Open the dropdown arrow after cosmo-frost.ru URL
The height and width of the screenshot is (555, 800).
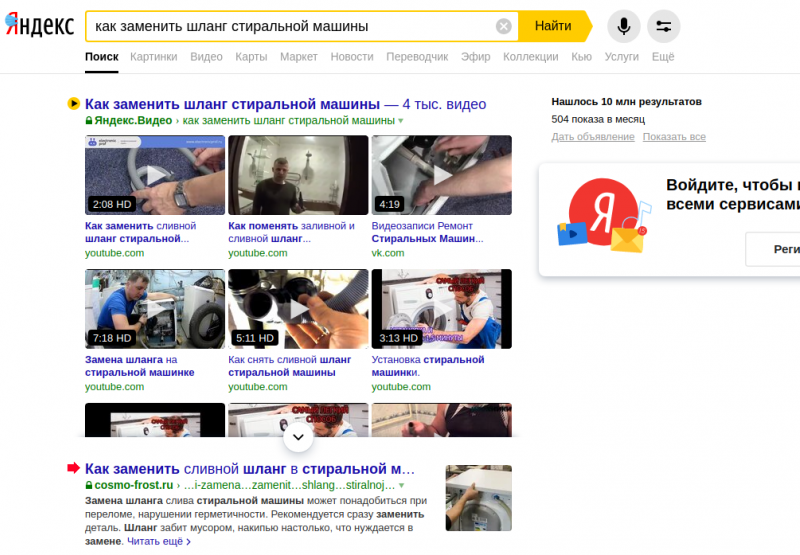(x=402, y=486)
